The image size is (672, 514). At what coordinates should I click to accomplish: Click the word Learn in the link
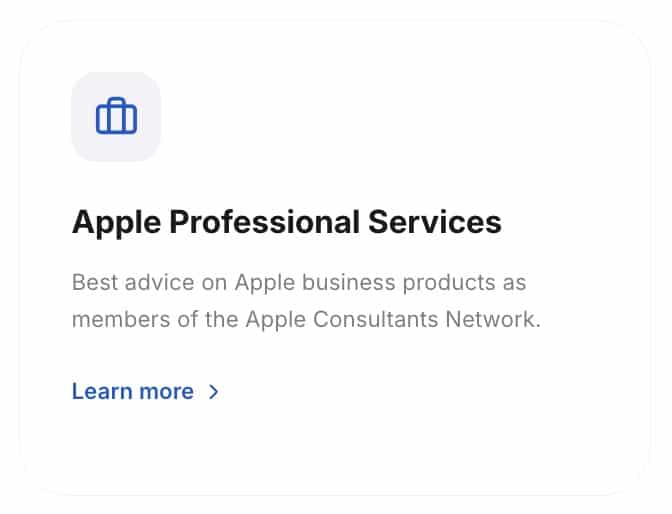pos(101,391)
